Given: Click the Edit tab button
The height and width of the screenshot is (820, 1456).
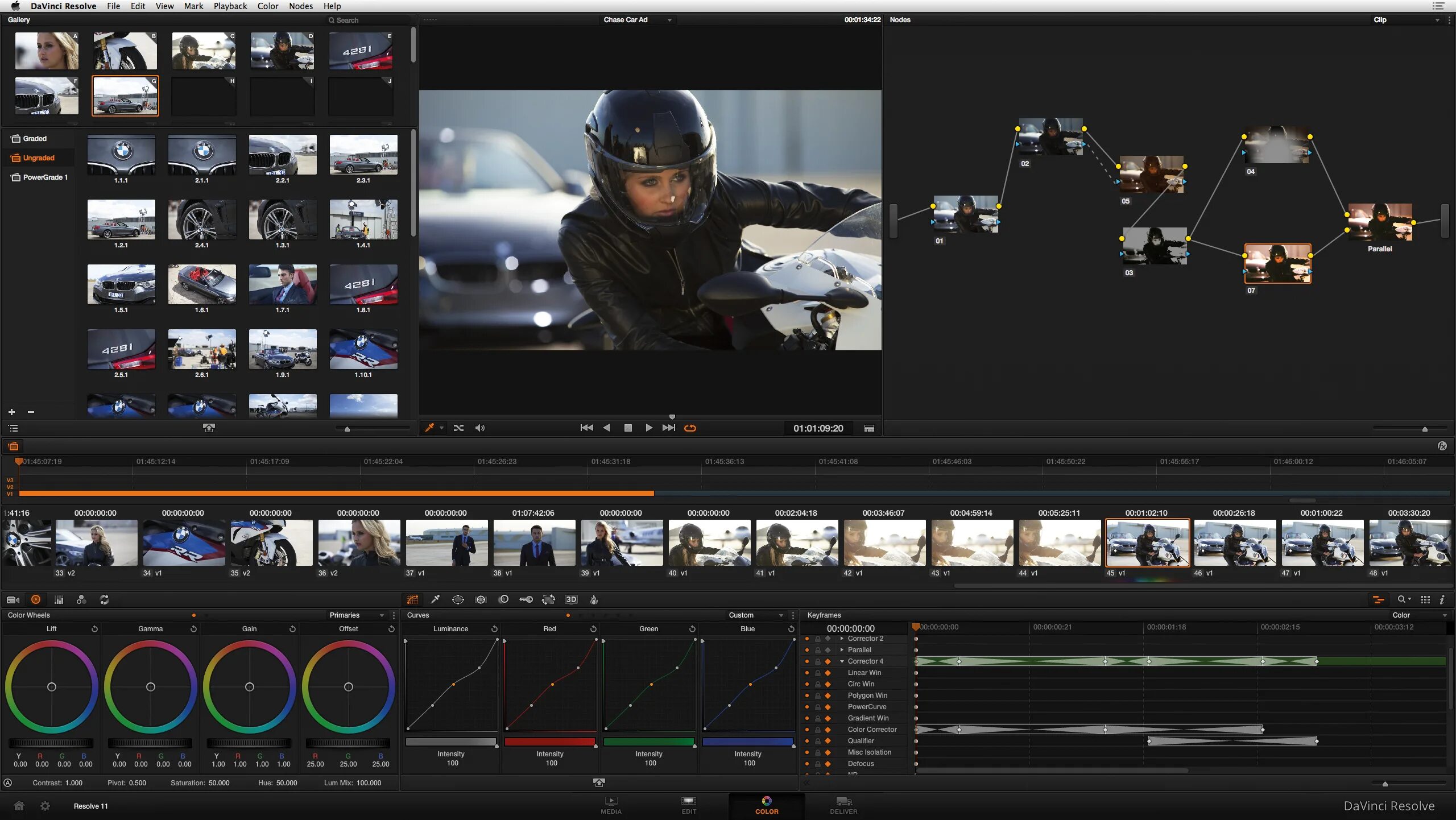Looking at the screenshot, I should tap(688, 805).
